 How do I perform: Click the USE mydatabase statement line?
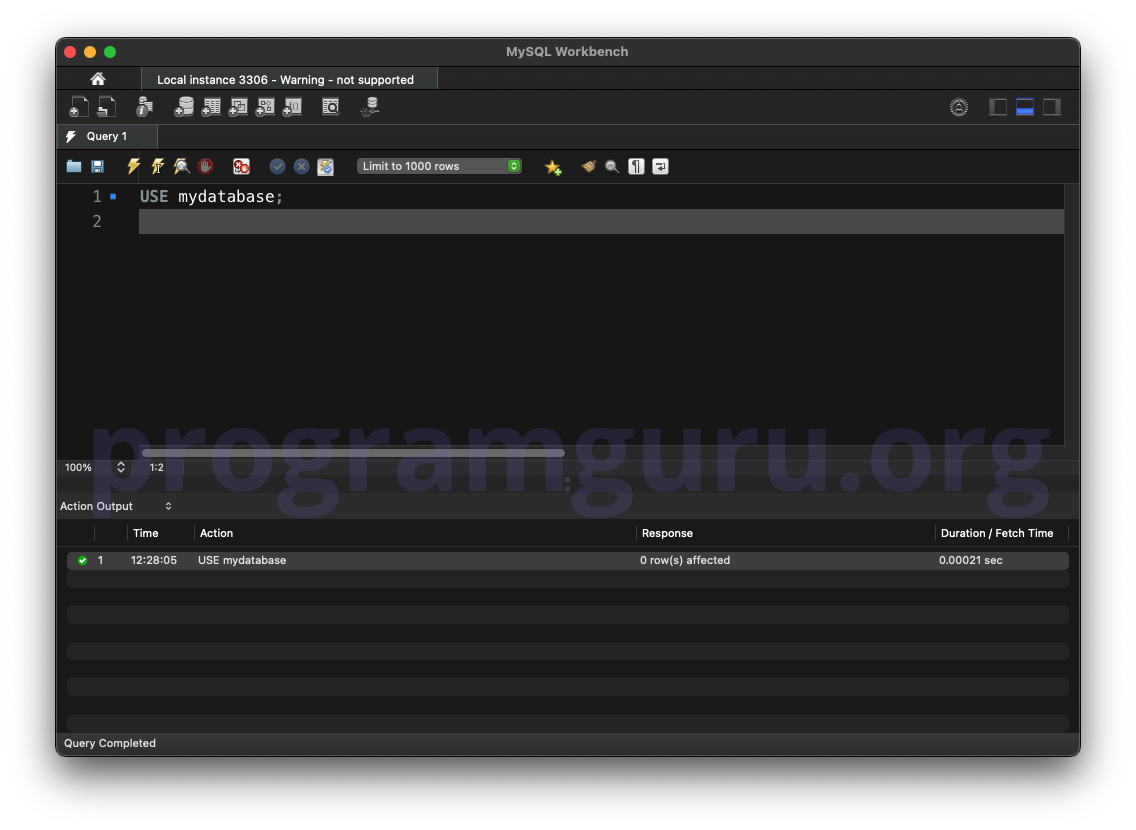(211, 196)
